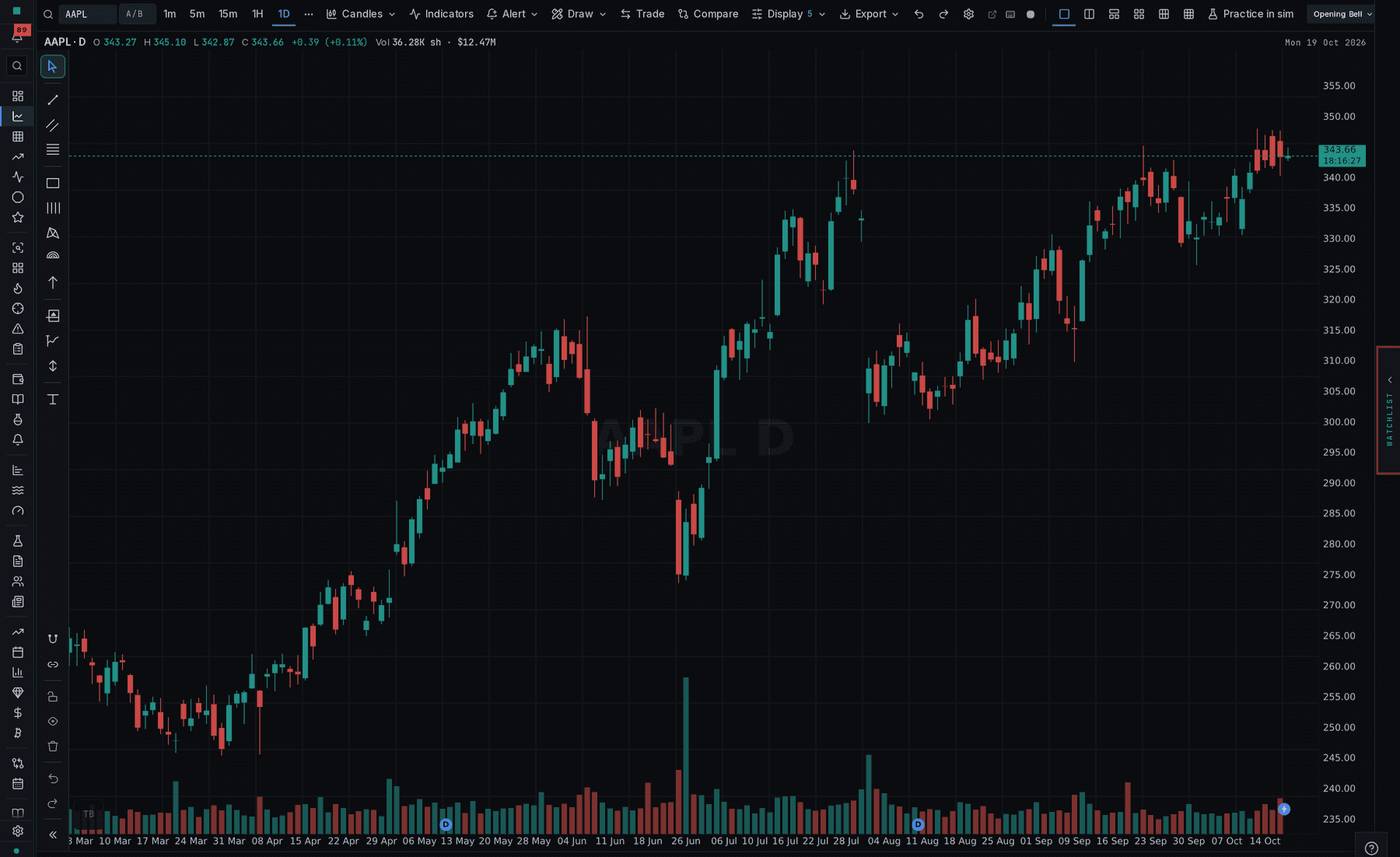Select the price range measure tool
Image resolution: width=1400 pixels, height=857 pixels.
coord(53,366)
